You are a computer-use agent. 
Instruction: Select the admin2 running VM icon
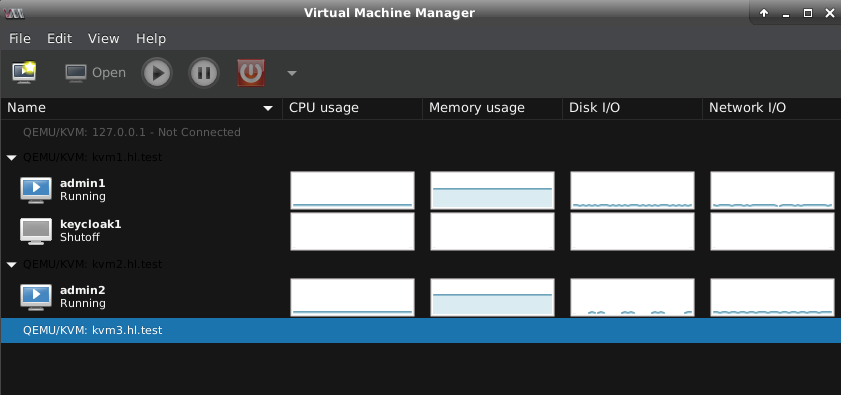click(36, 297)
